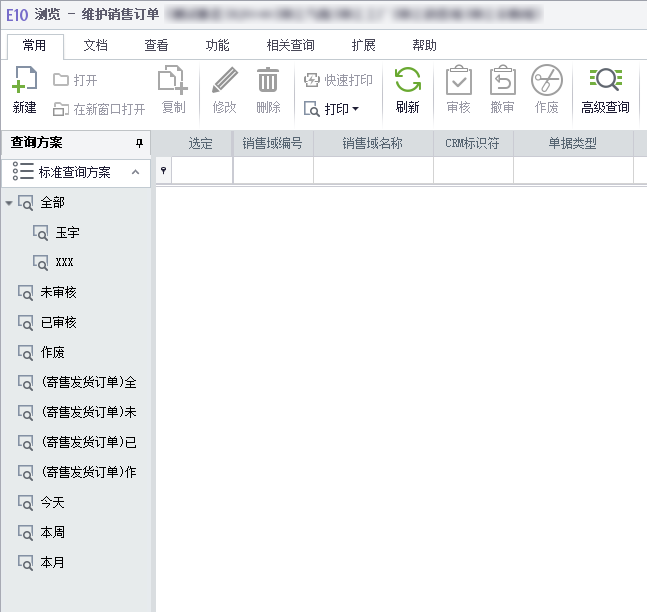
Task: Switch to the 文档 tab
Action: [95, 46]
